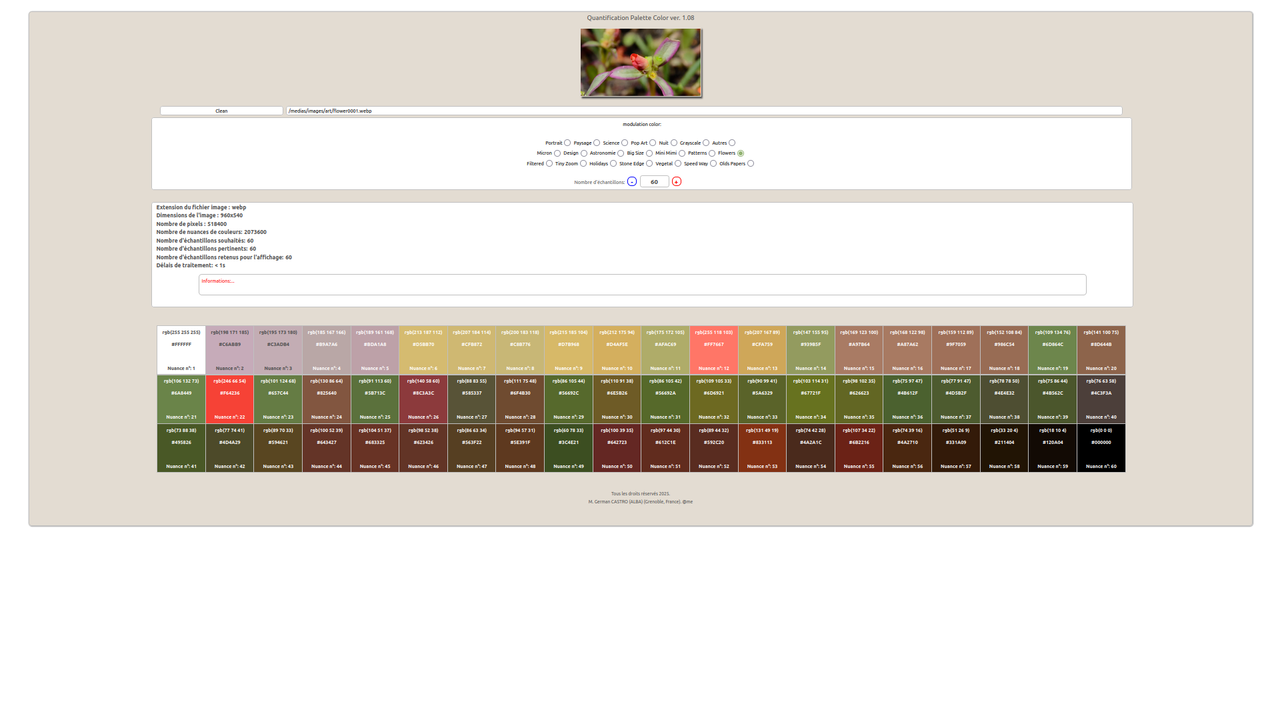Decrease sample count with blue minus icon
The width and height of the screenshot is (1280, 720).
[x=632, y=181]
